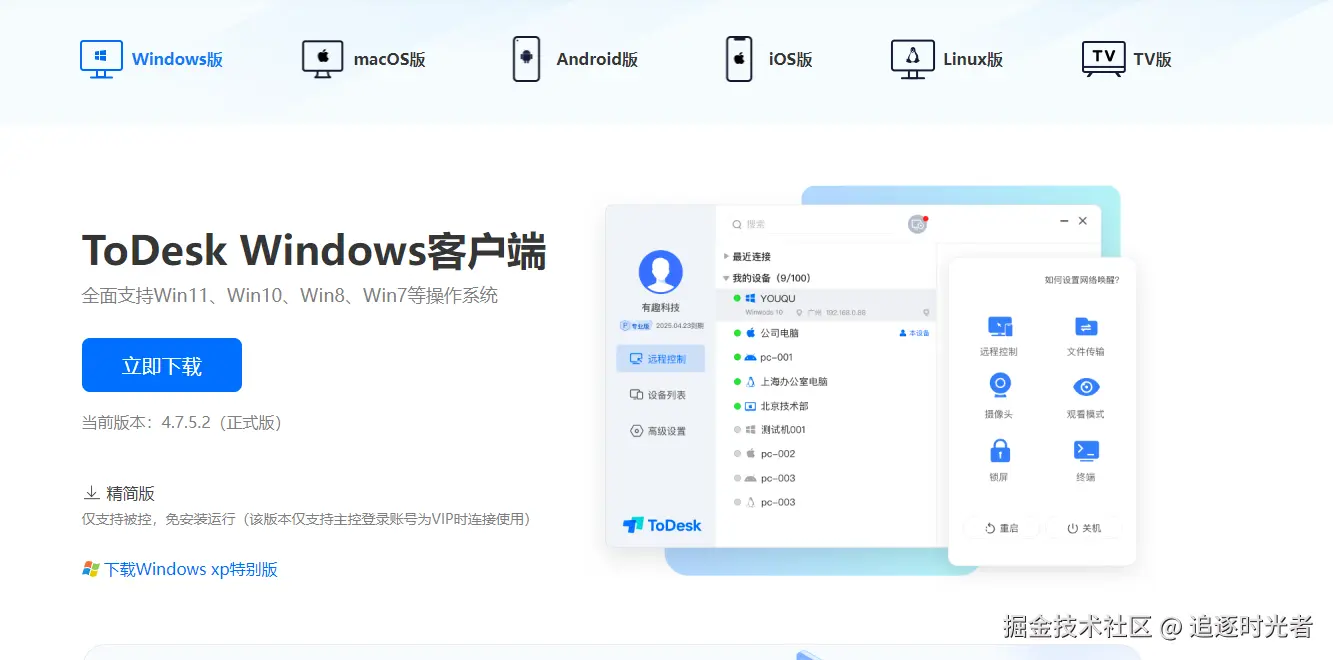This screenshot has width=1333, height=660.
Task: Click the Windows monitor icon
Action: tap(101, 59)
